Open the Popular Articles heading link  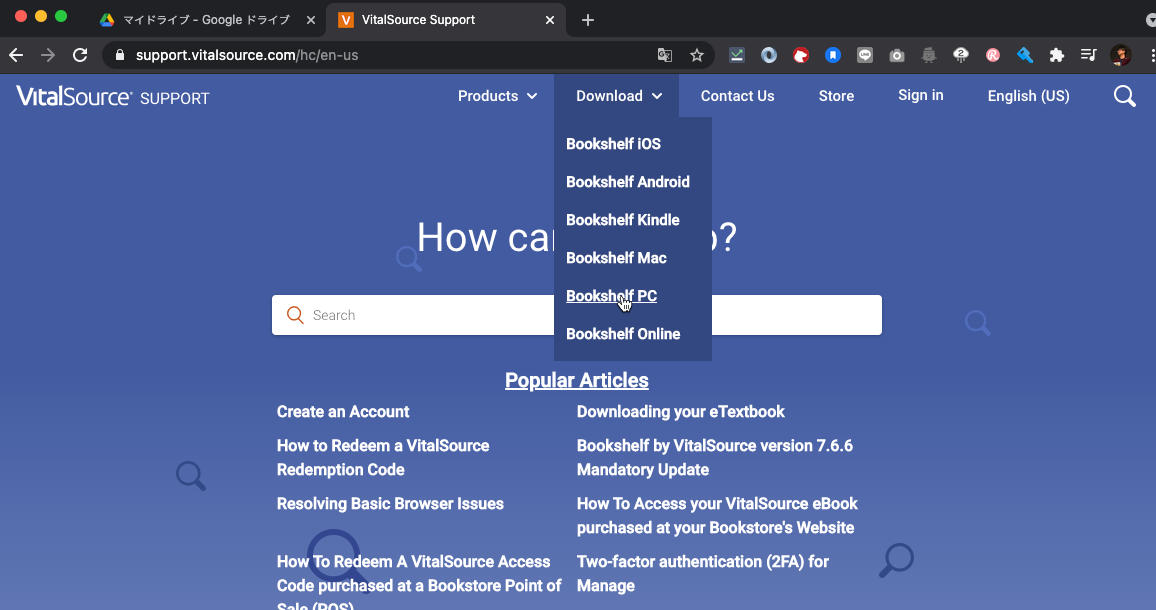577,380
